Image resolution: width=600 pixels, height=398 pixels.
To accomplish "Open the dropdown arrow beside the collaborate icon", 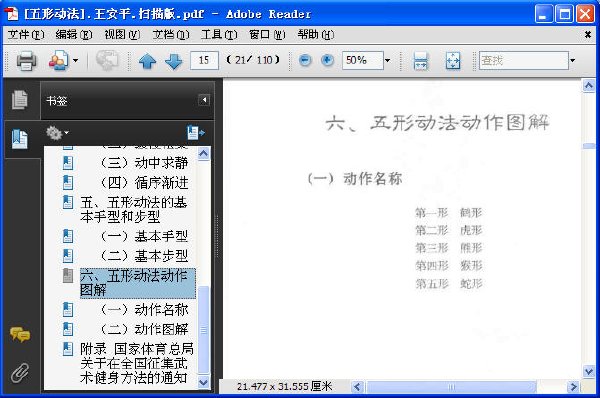I will pyautogui.click(x=75, y=60).
